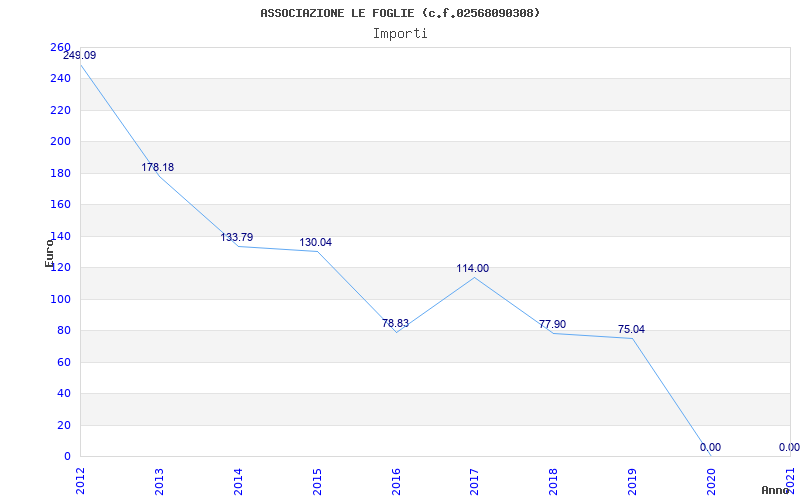Viewport: 800px width, 500px height.
Task: Click the Anno x-axis title
Action: tap(776, 490)
